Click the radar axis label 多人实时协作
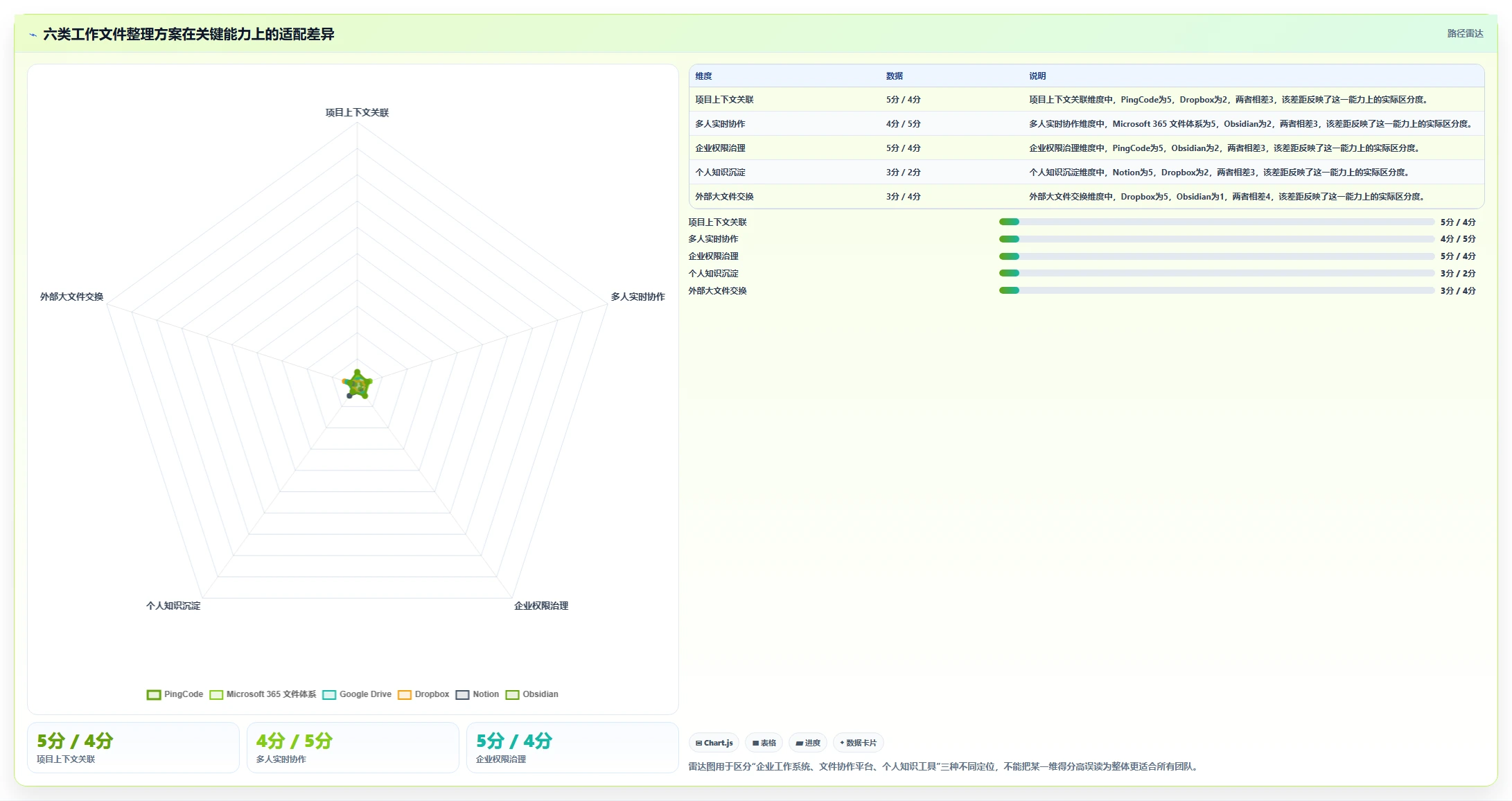The image size is (1512, 801). point(638,297)
